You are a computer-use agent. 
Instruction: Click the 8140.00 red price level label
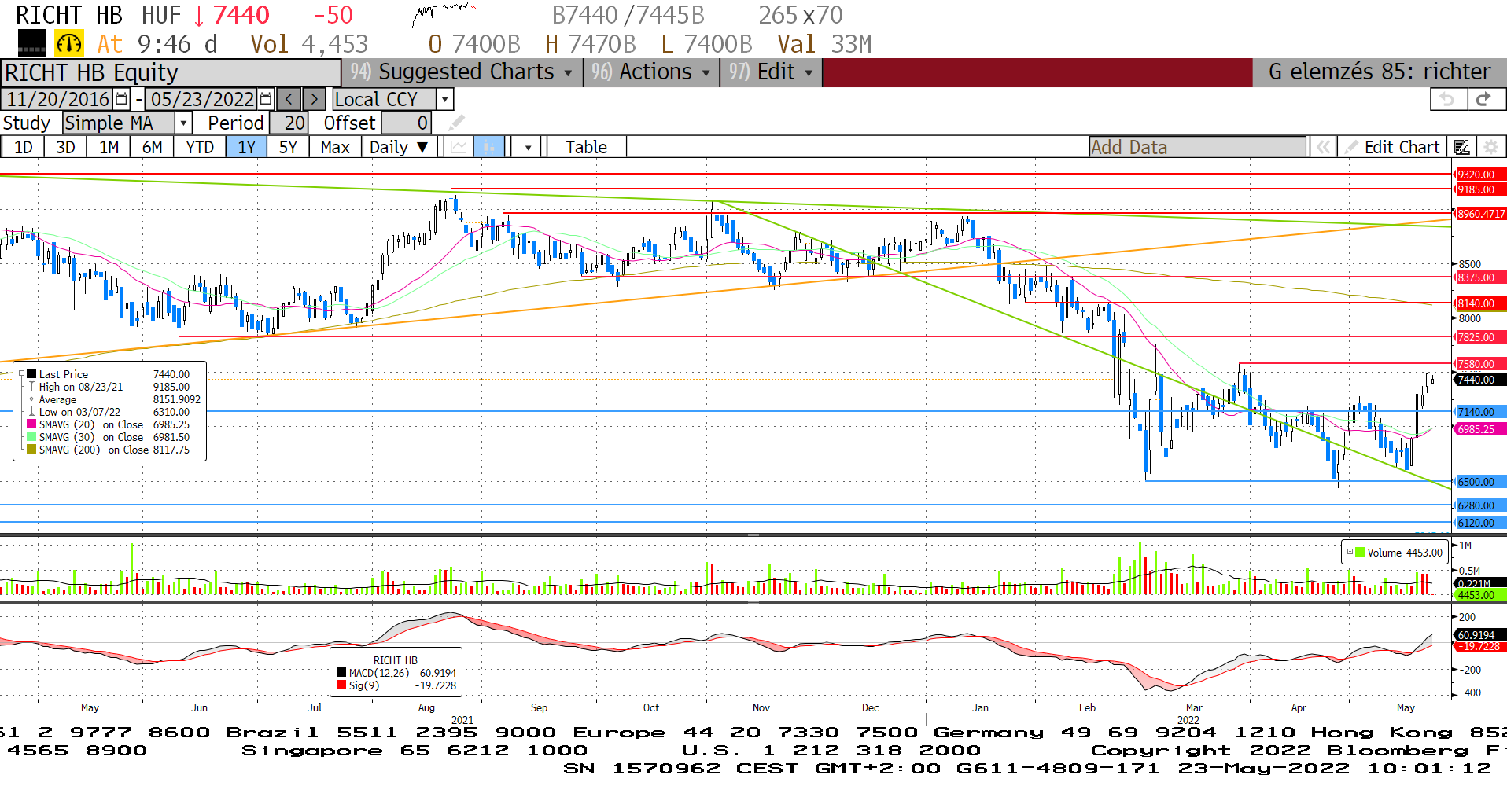point(1479,303)
